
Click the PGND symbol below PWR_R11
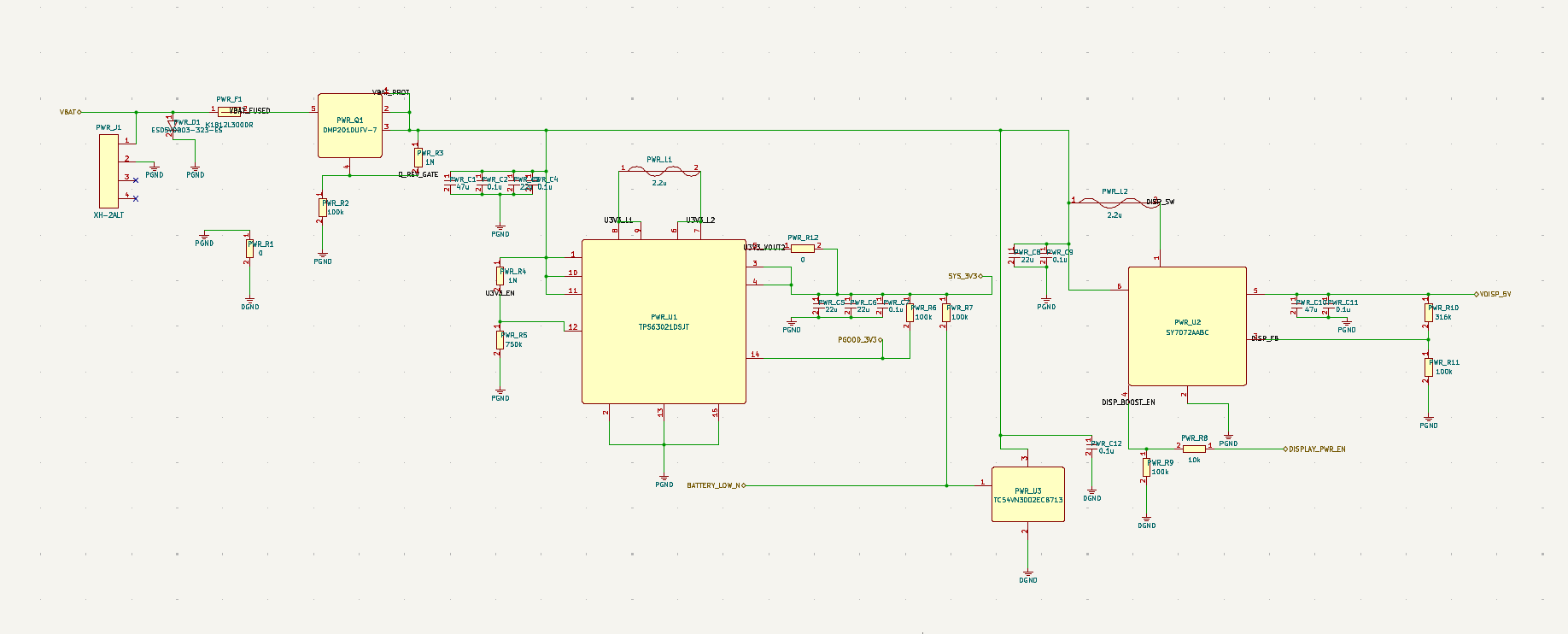point(1428,421)
